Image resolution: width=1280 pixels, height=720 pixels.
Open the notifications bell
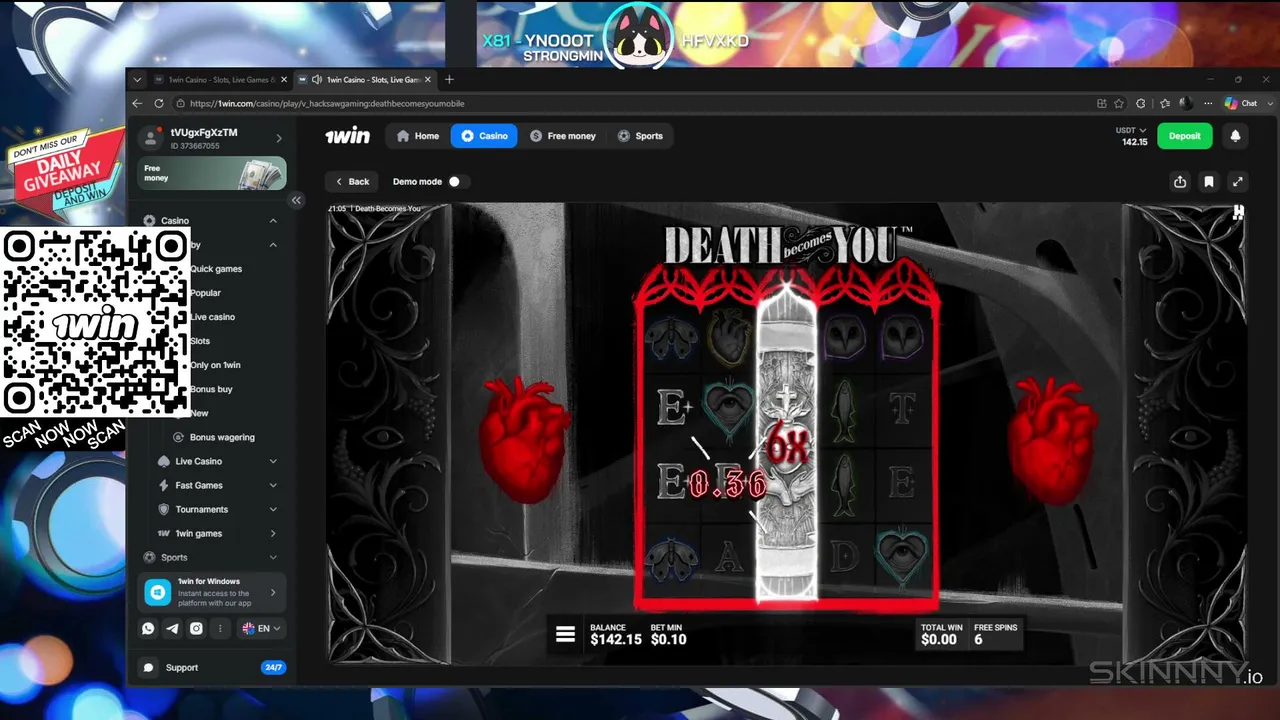pyautogui.click(x=1235, y=136)
